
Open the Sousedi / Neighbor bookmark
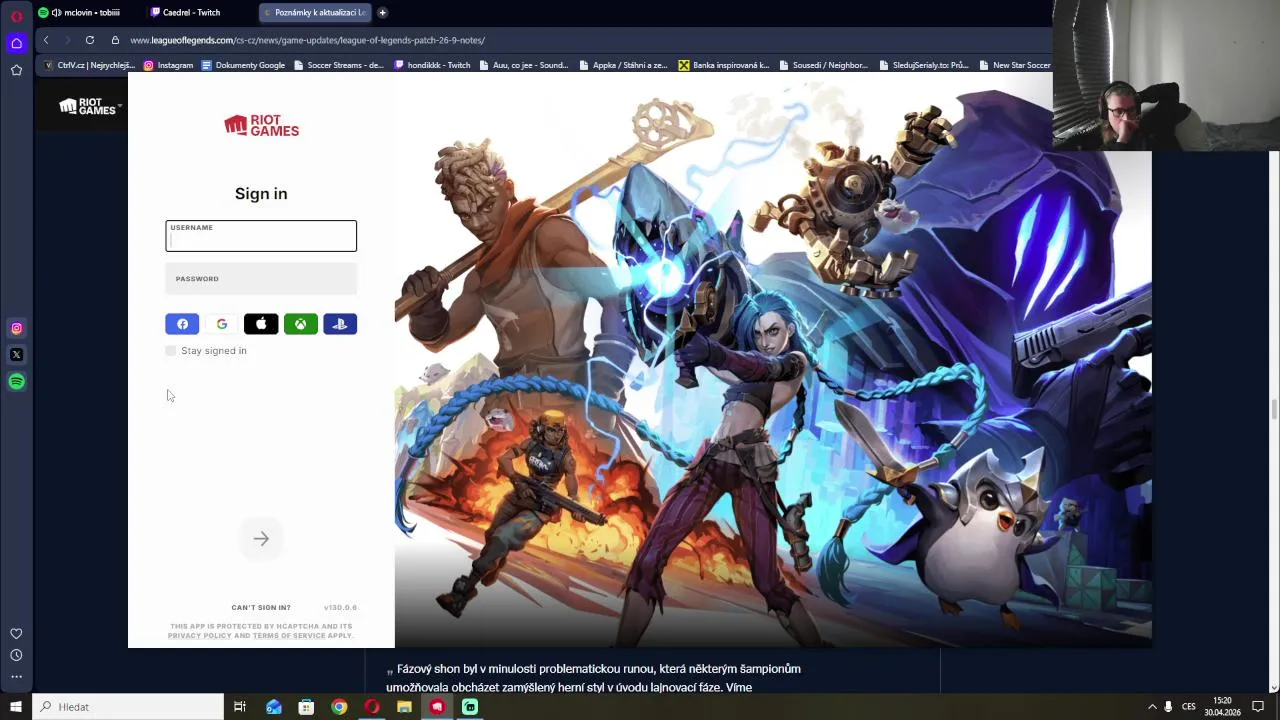point(823,65)
